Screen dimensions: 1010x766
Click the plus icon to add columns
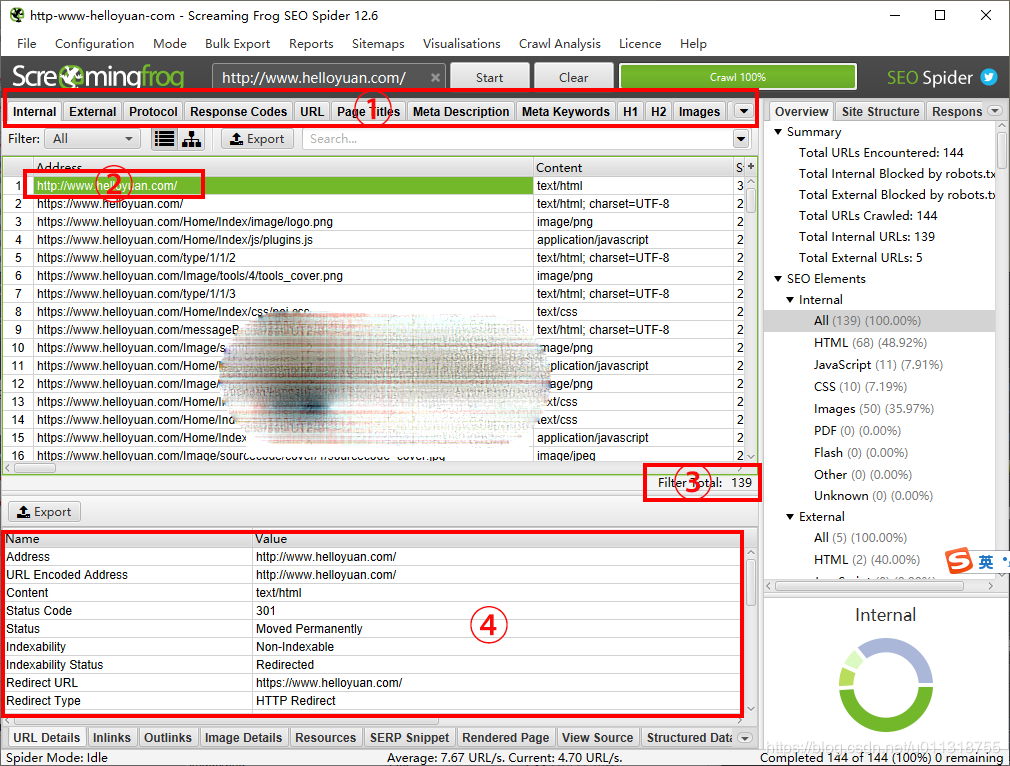pos(750,166)
